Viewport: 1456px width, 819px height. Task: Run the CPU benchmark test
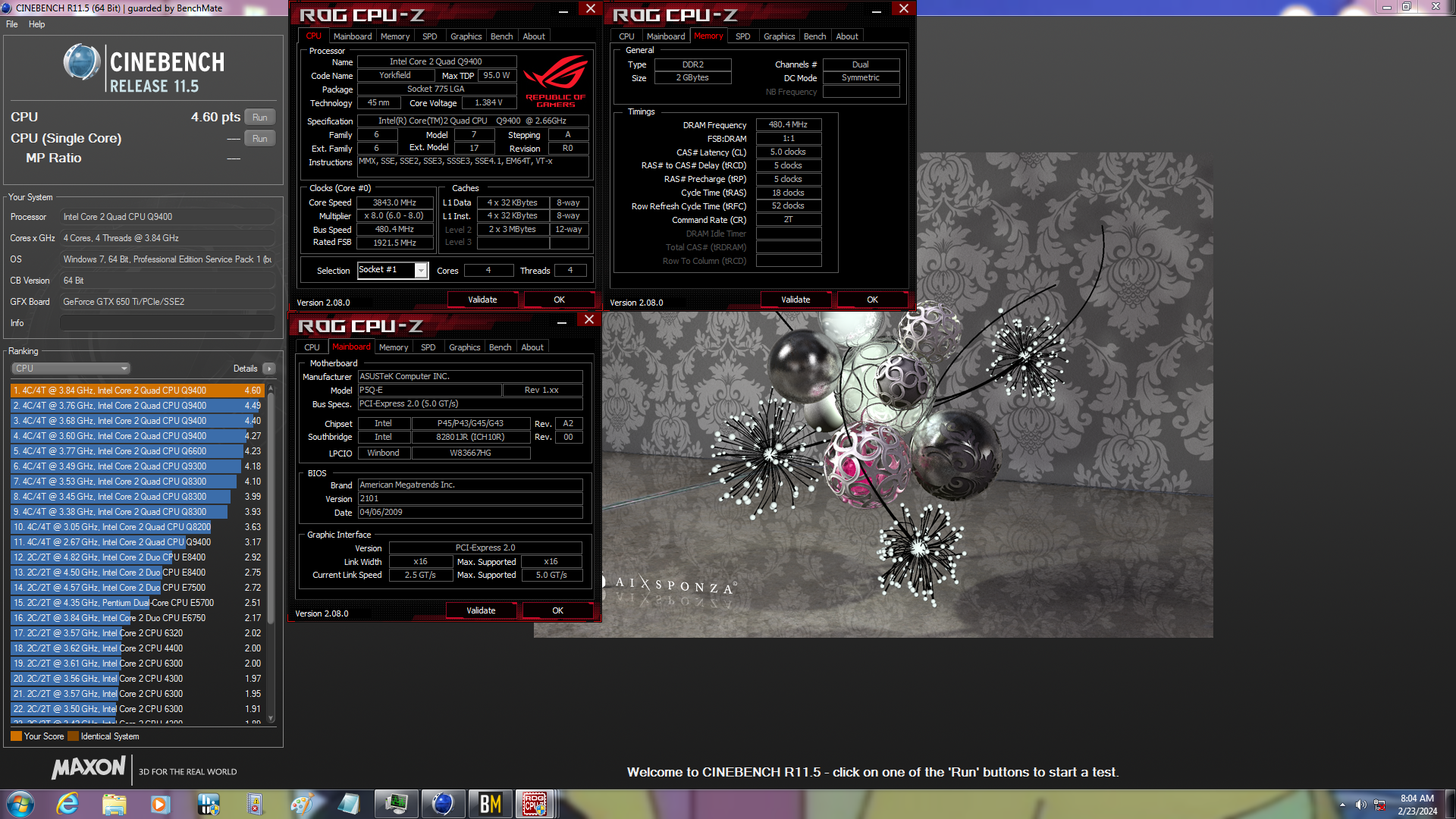[x=260, y=118]
